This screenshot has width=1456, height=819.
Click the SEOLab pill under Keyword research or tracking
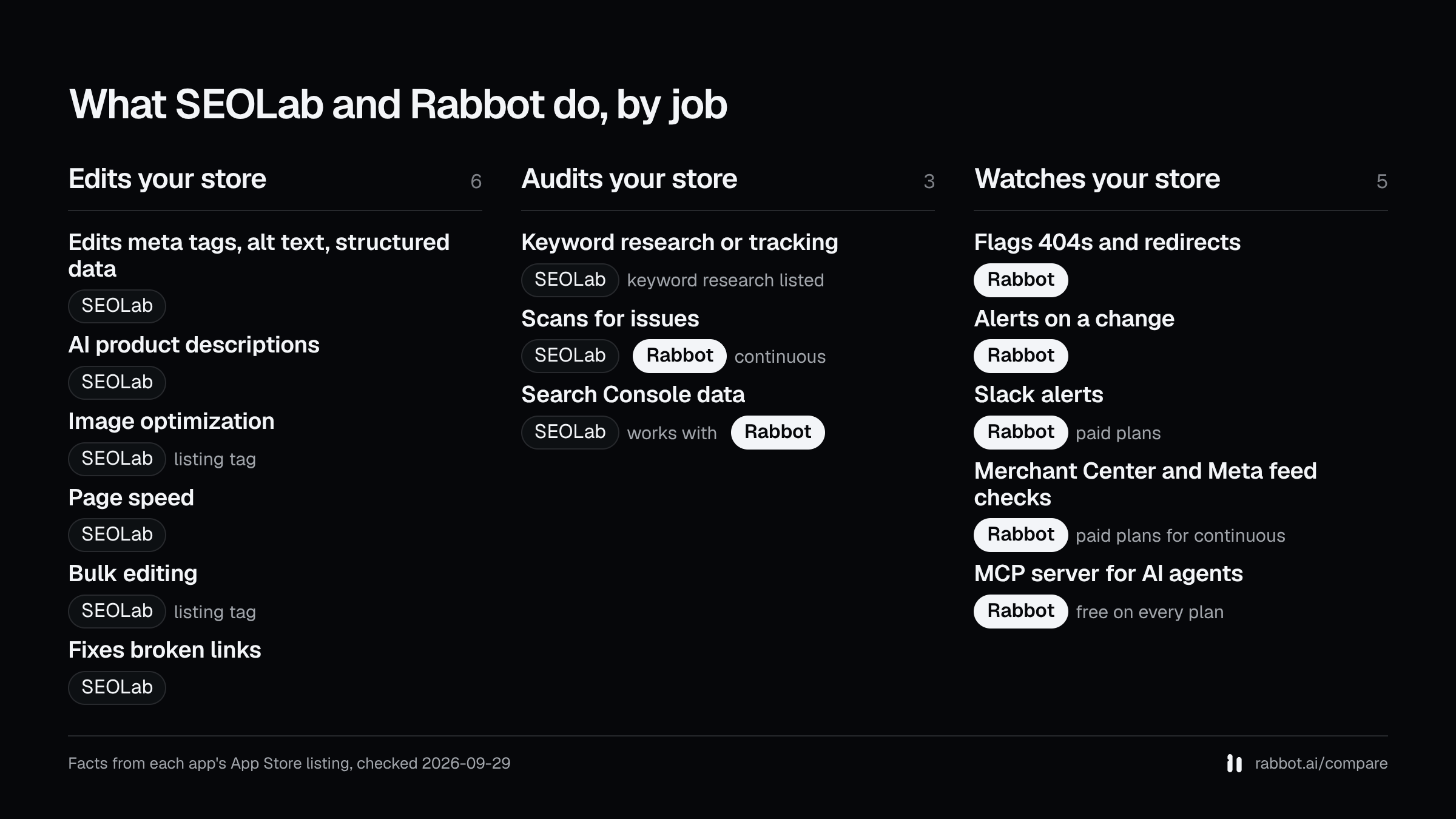(x=570, y=280)
